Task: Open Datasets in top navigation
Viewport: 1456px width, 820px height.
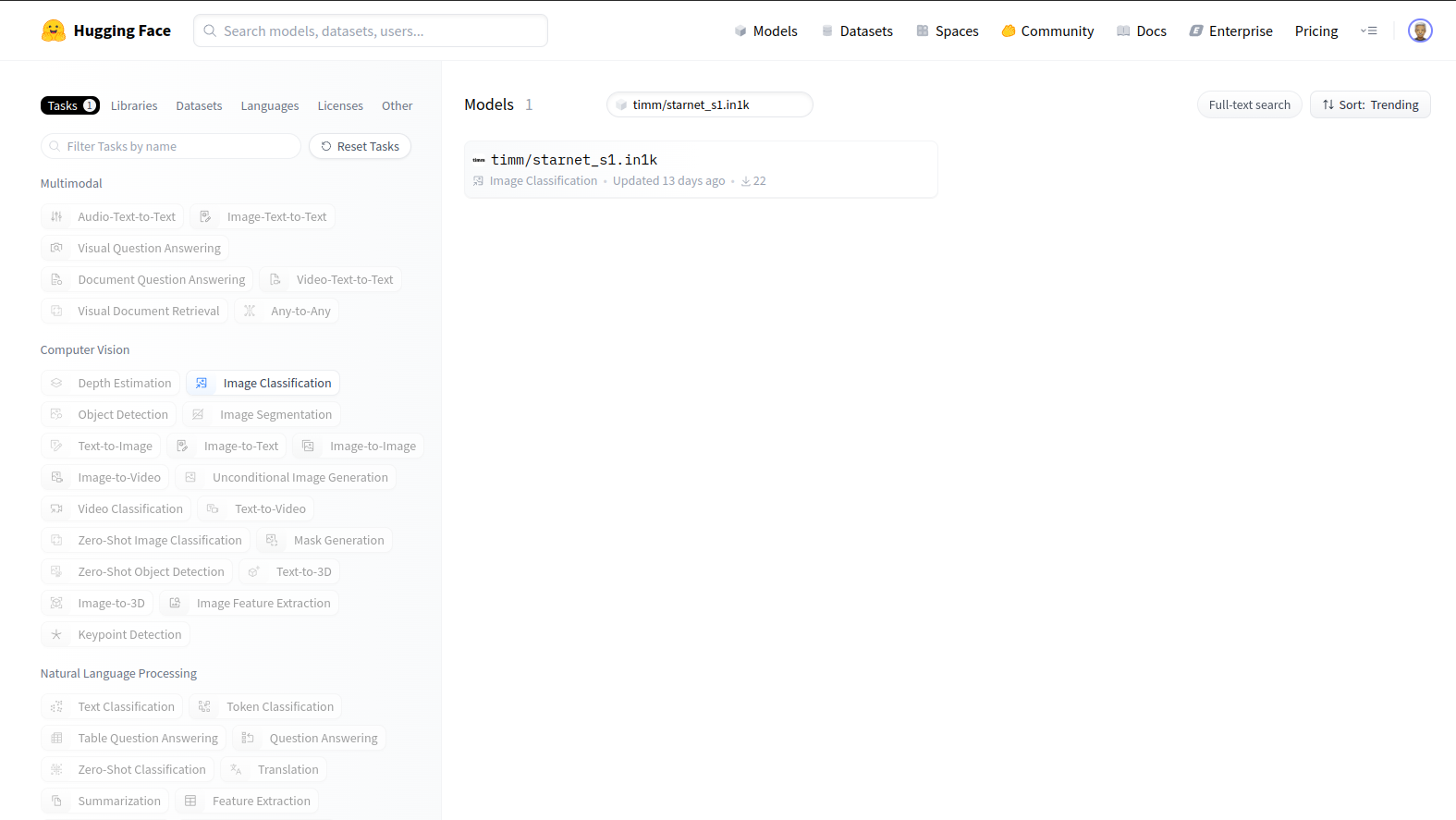Action: point(857,31)
